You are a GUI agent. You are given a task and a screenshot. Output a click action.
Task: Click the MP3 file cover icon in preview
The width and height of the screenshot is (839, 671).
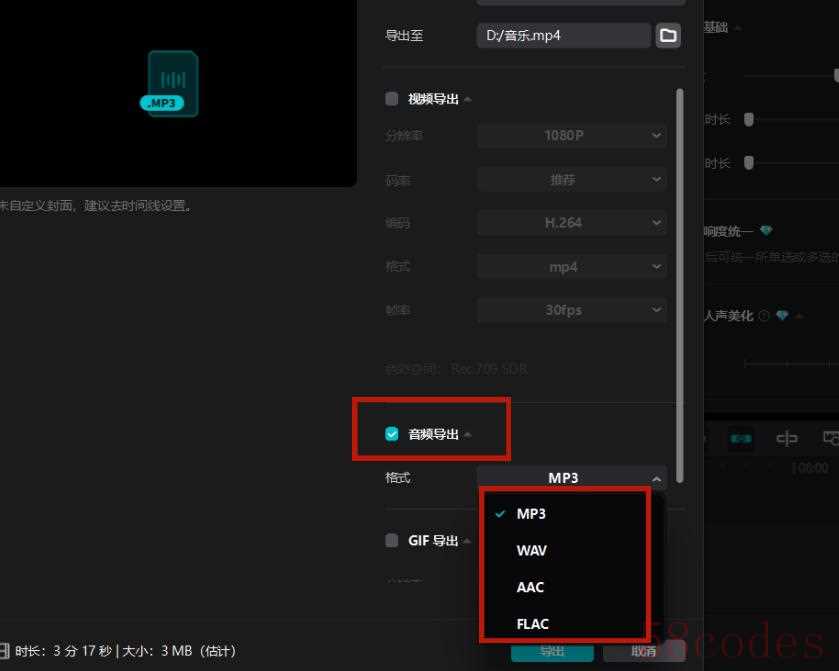[x=172, y=84]
